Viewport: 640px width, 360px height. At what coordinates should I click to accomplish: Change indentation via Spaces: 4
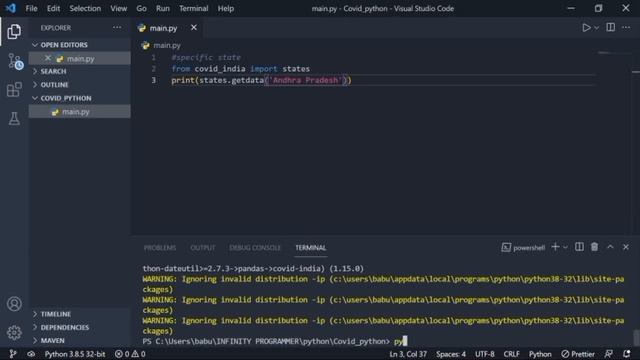pyautogui.click(x=451, y=354)
